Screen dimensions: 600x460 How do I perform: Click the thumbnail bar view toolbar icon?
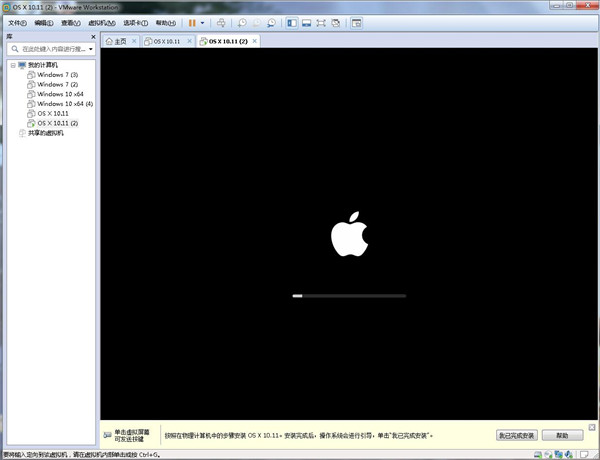[x=306, y=23]
